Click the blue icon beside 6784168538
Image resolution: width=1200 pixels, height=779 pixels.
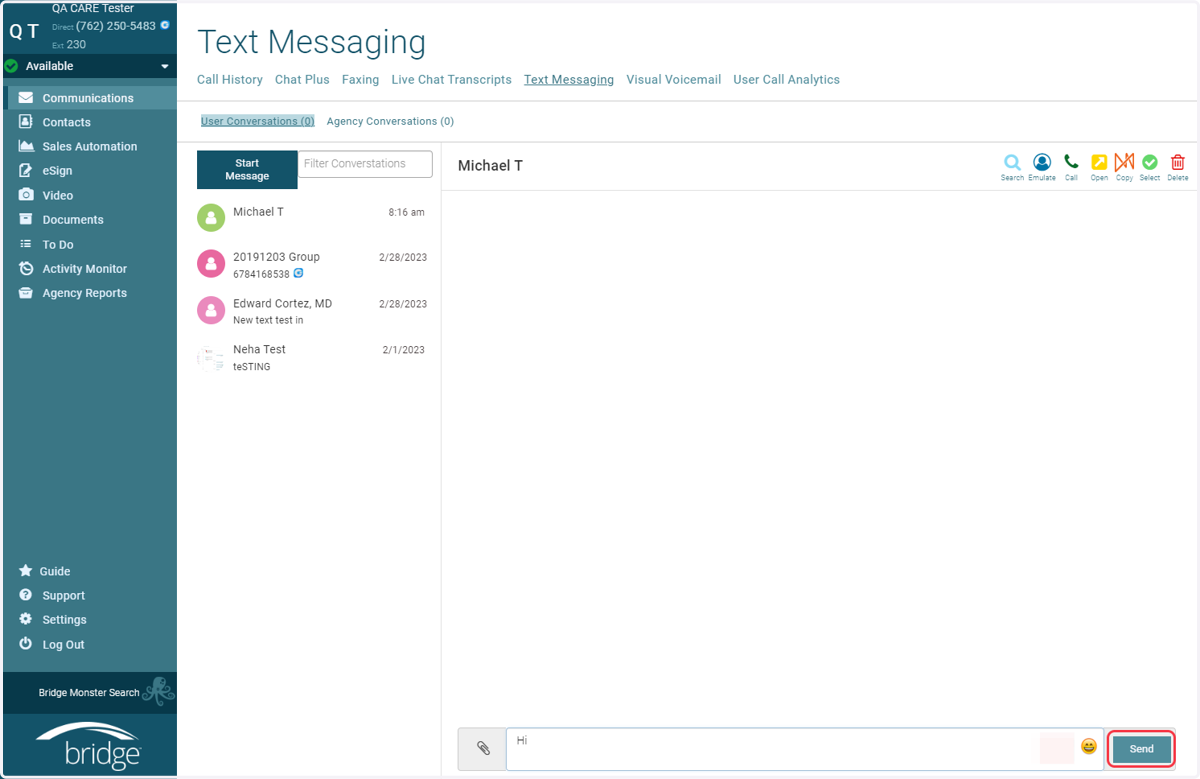pyautogui.click(x=298, y=273)
